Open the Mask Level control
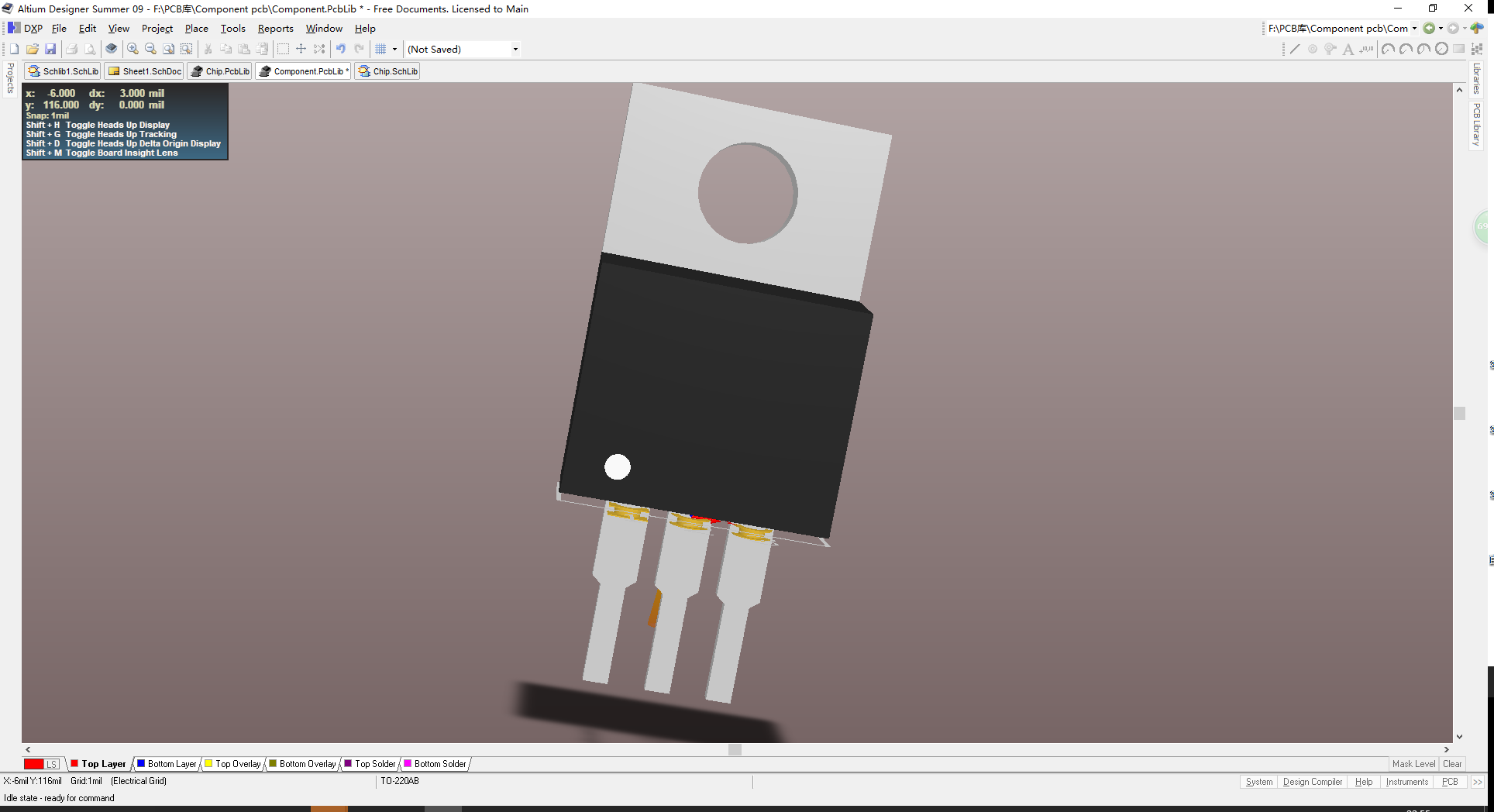 click(x=1413, y=764)
